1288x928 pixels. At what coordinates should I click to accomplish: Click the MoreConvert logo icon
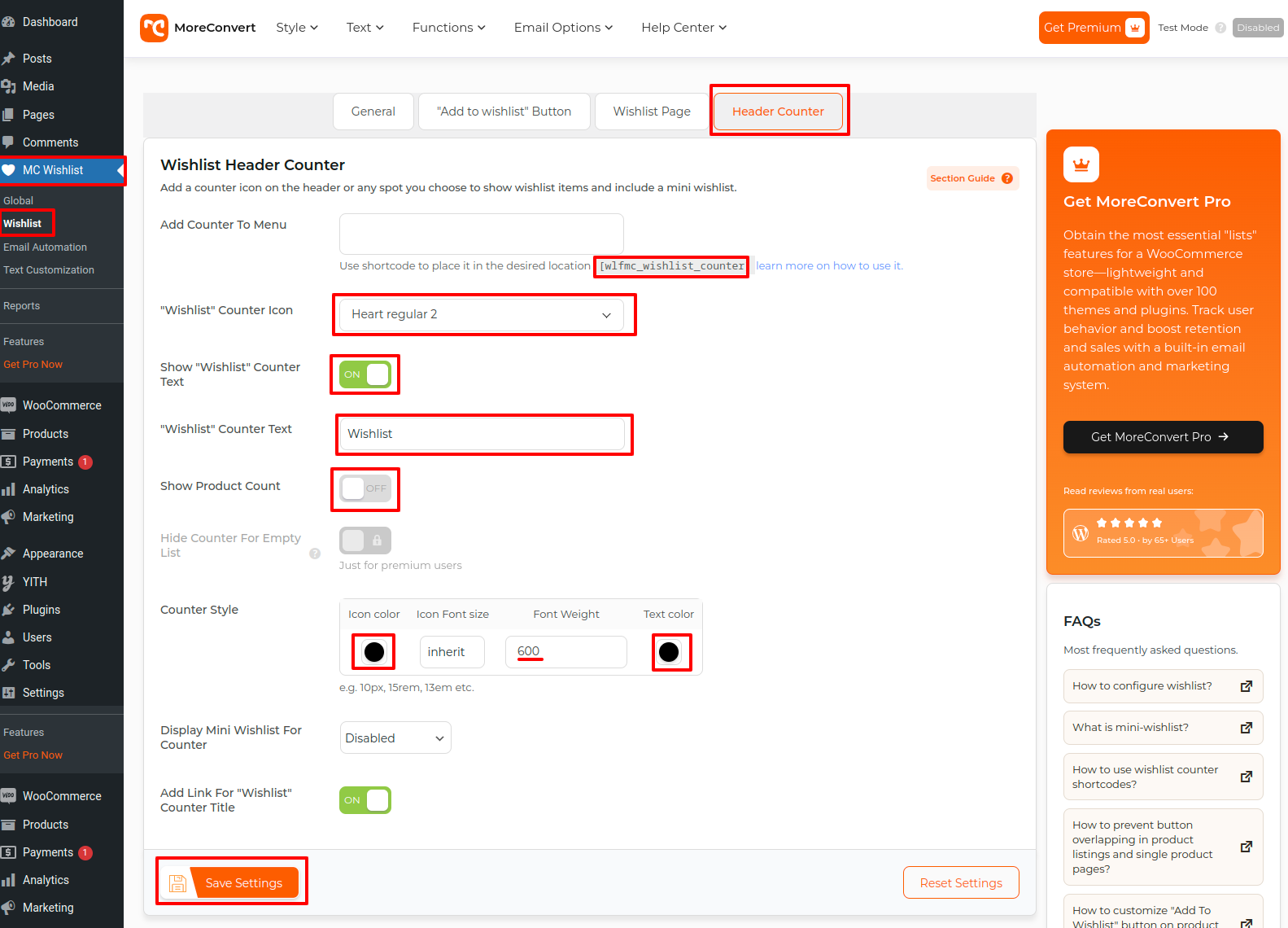click(x=154, y=28)
